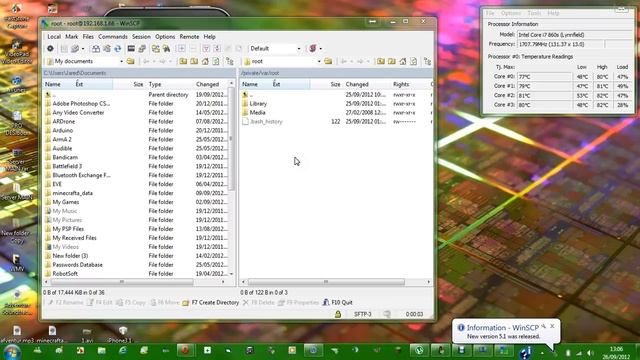Click the C:\Users\Jared\Documents path bar
Image resolution: width=640 pixels, height=360 pixels.
(139, 73)
